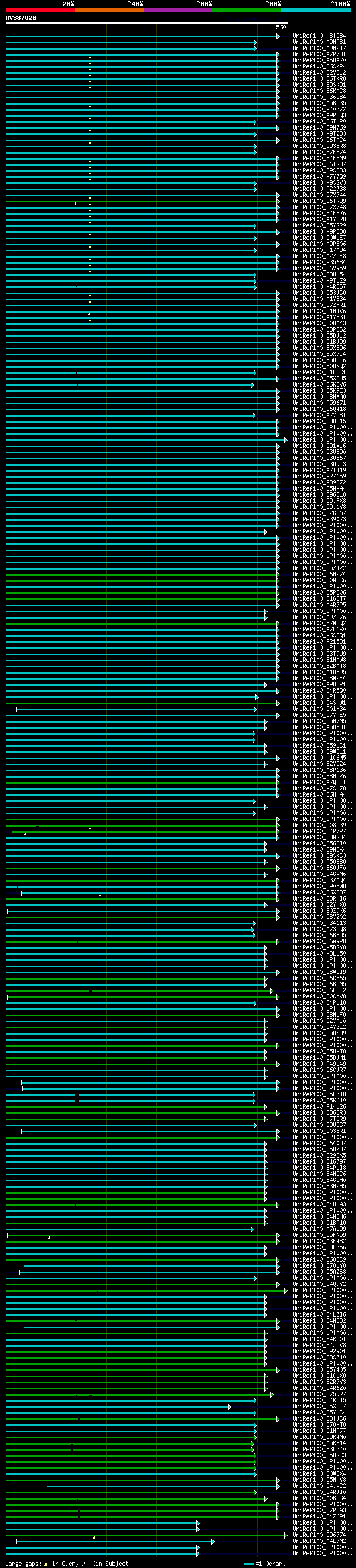This screenshot has width=356, height=1568.
Task: Click hit label UniRef100_Q8H154
Action: click(x=319, y=275)
